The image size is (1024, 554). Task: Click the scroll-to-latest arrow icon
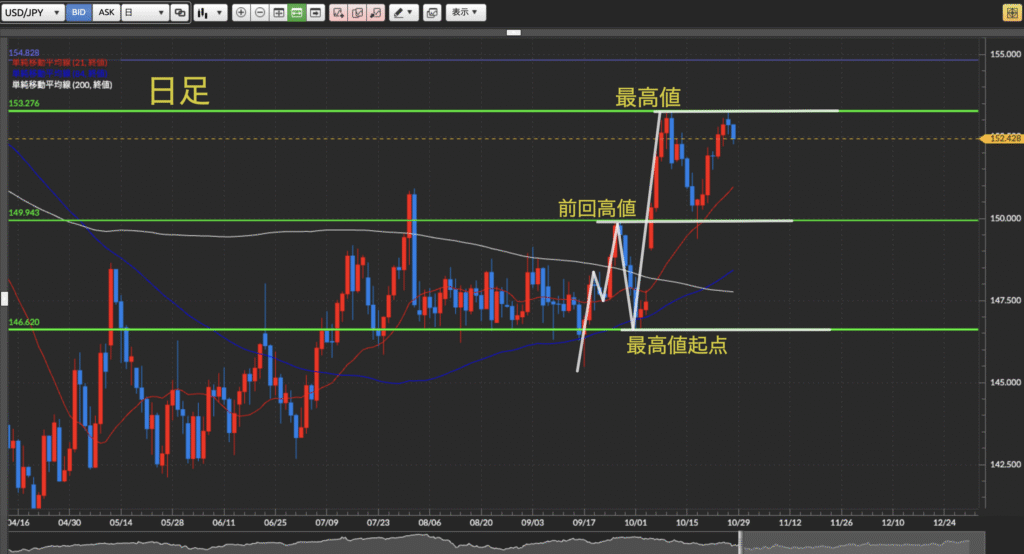coord(316,13)
